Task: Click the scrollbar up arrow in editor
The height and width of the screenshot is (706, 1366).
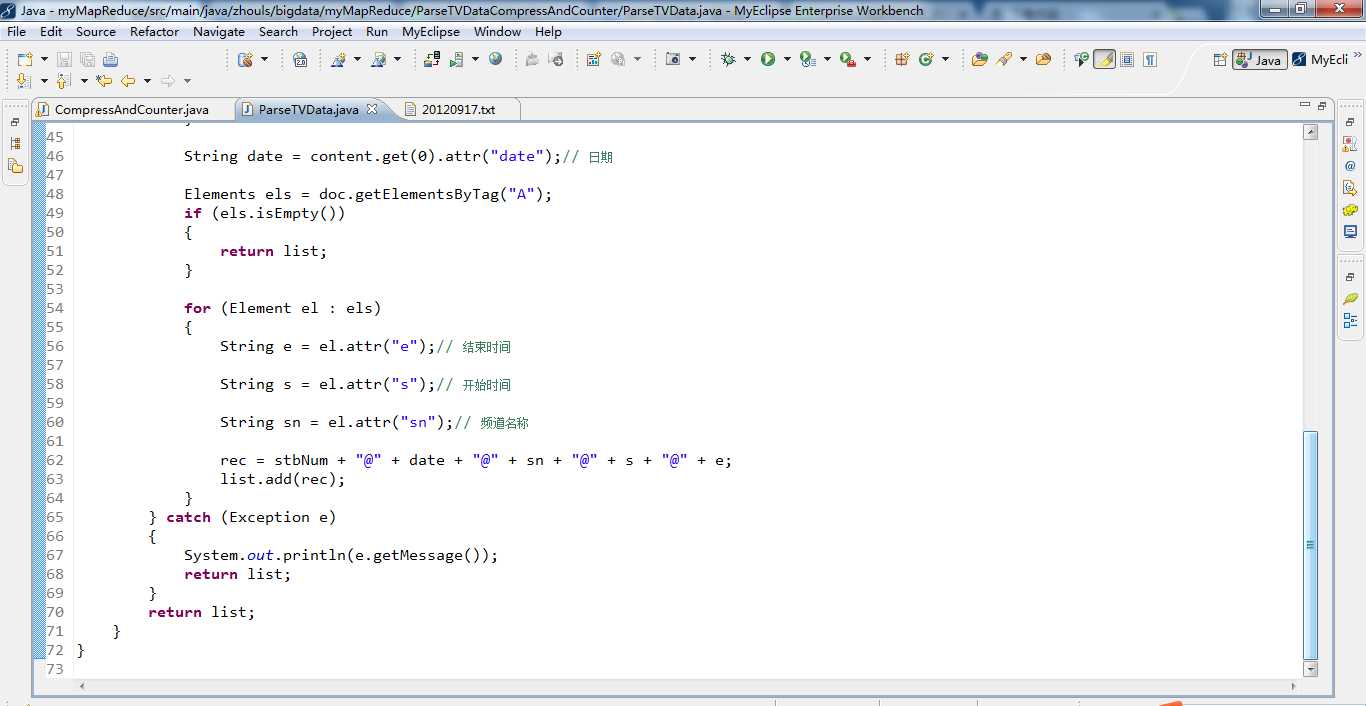Action: pyautogui.click(x=1310, y=132)
